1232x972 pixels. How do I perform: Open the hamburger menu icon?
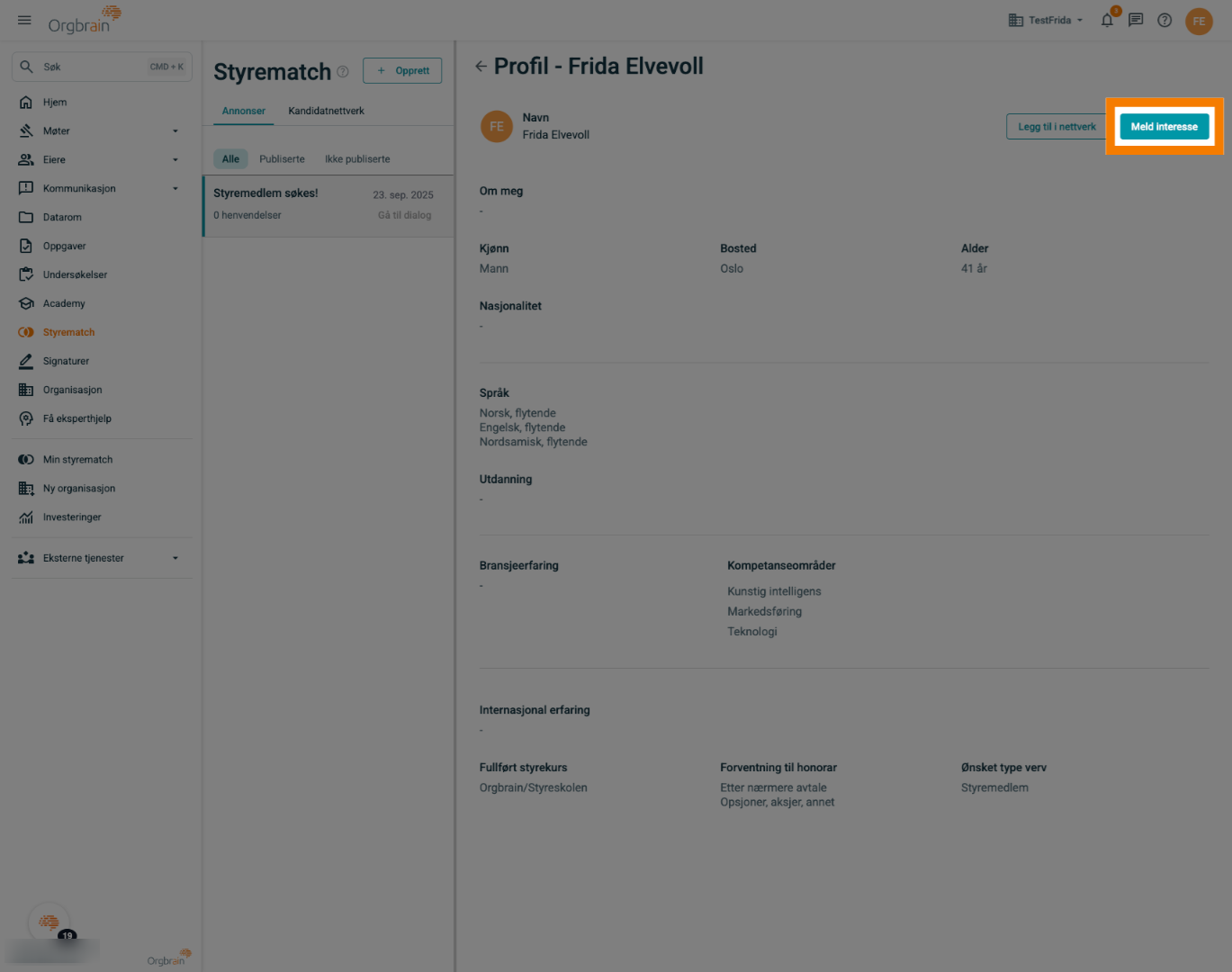click(24, 20)
